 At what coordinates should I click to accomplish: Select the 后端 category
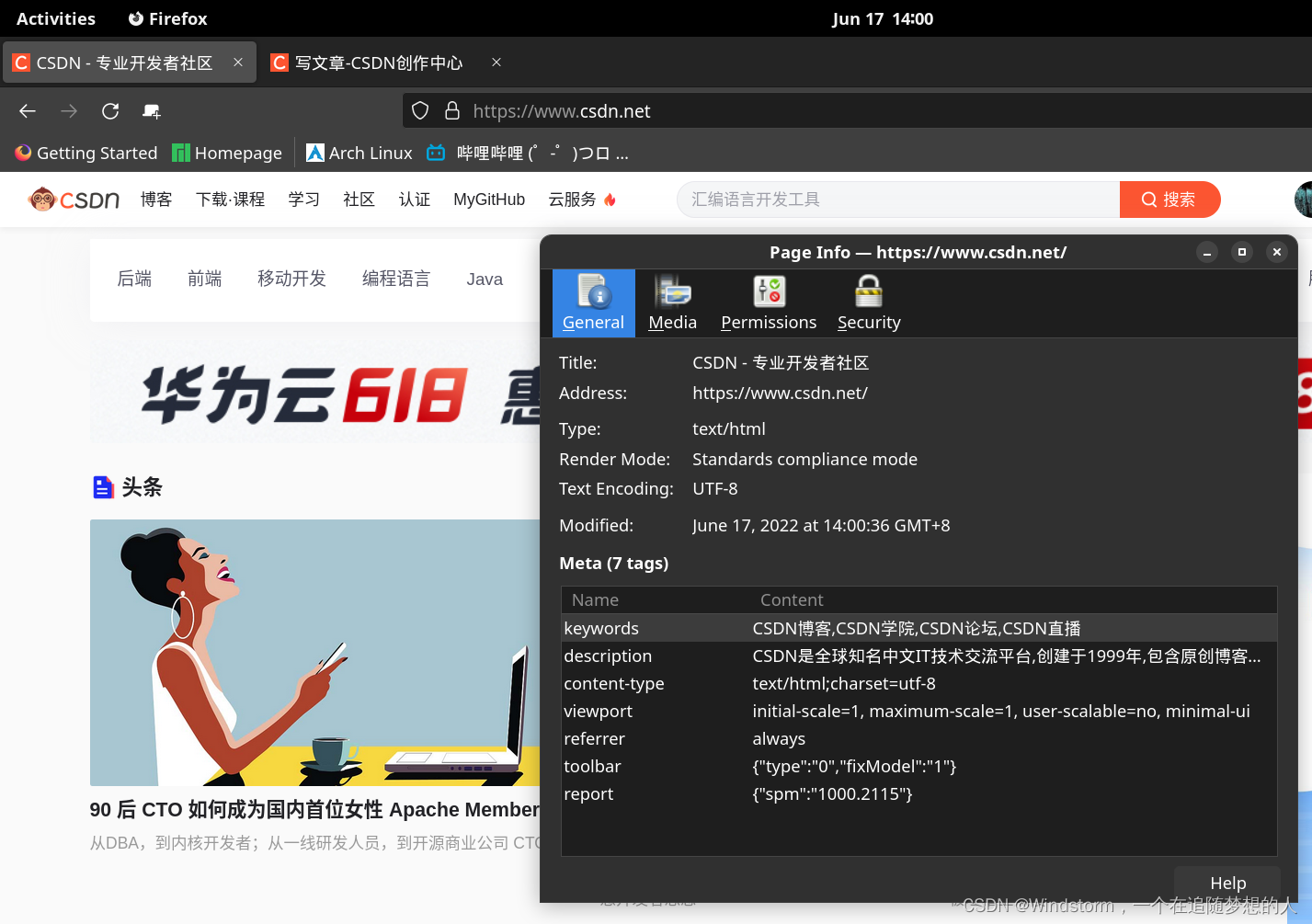pyautogui.click(x=134, y=279)
